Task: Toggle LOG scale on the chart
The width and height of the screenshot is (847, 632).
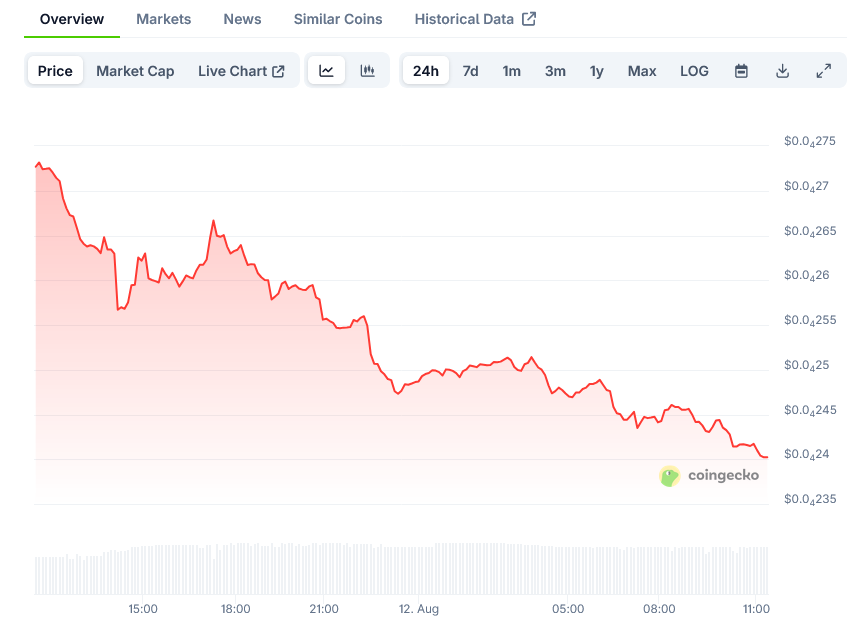Action: (x=694, y=71)
